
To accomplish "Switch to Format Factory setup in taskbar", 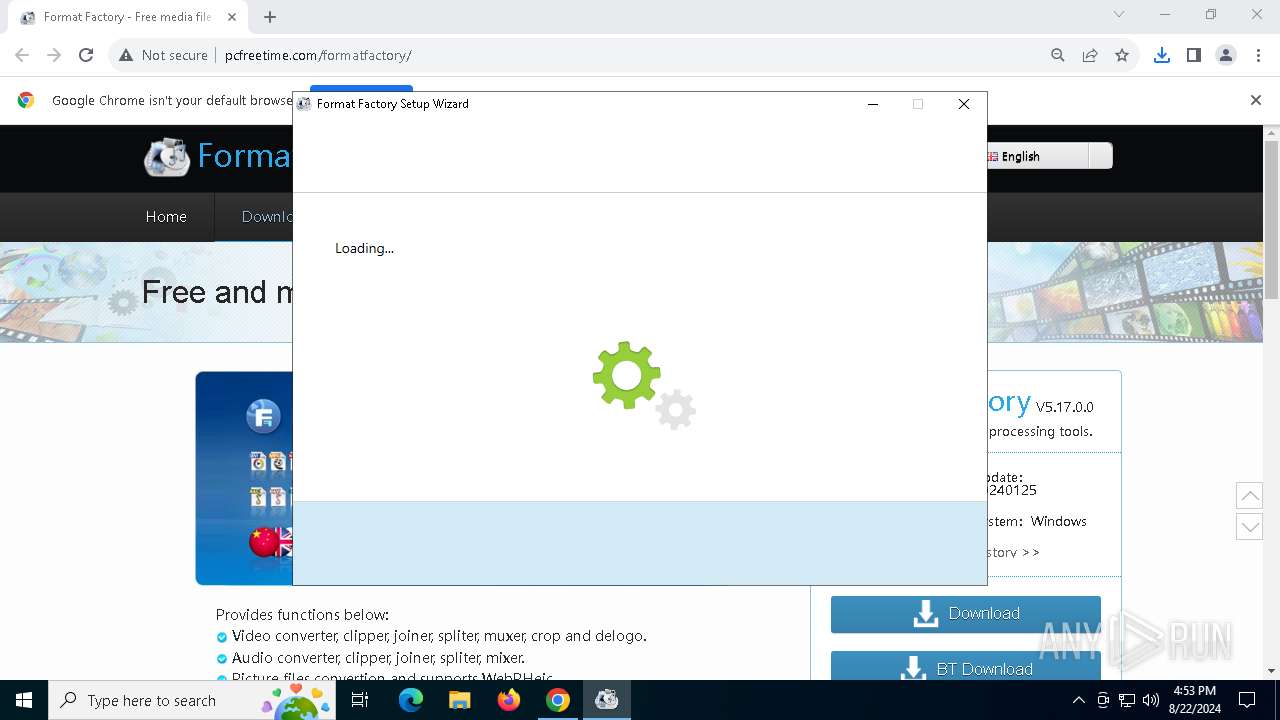I will [607, 700].
